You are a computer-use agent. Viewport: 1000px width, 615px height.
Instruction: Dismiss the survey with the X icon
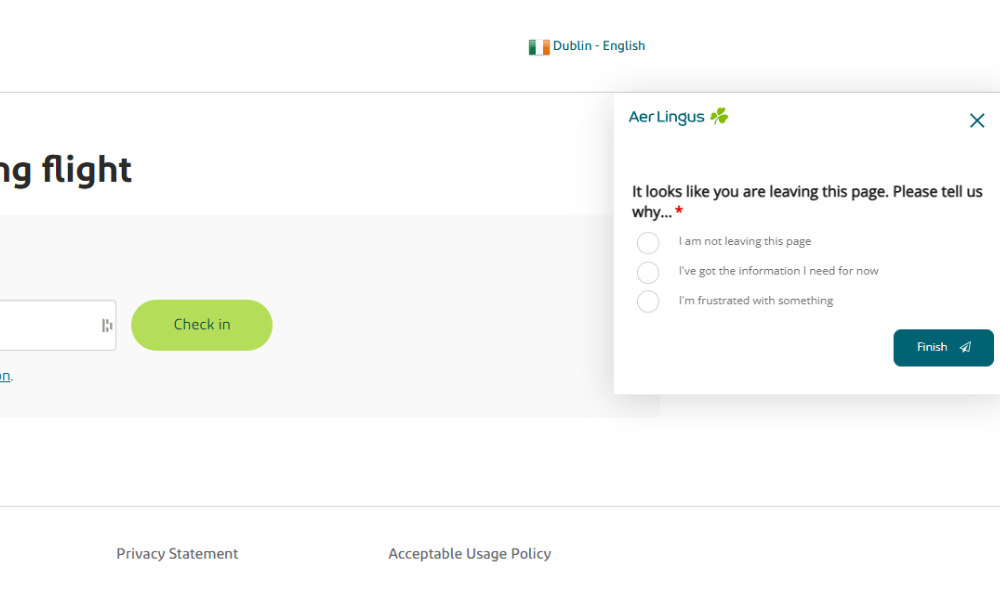[977, 120]
